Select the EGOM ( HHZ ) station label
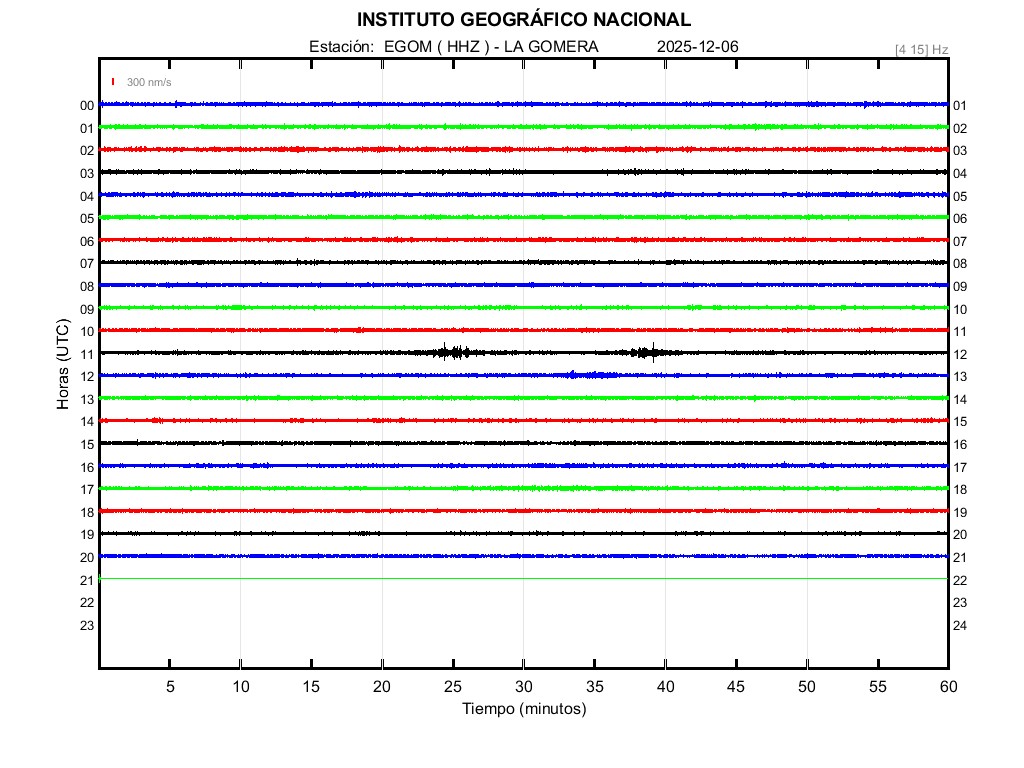The height and width of the screenshot is (768, 1024). point(436,47)
